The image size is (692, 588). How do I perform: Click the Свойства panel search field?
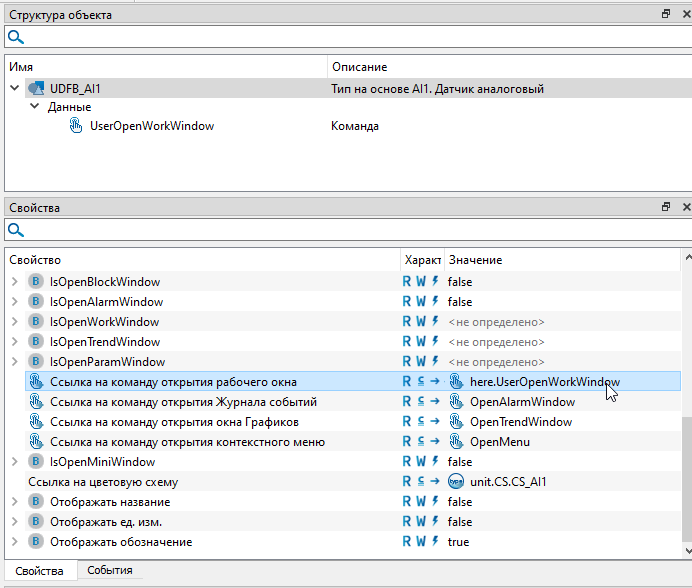click(350, 230)
